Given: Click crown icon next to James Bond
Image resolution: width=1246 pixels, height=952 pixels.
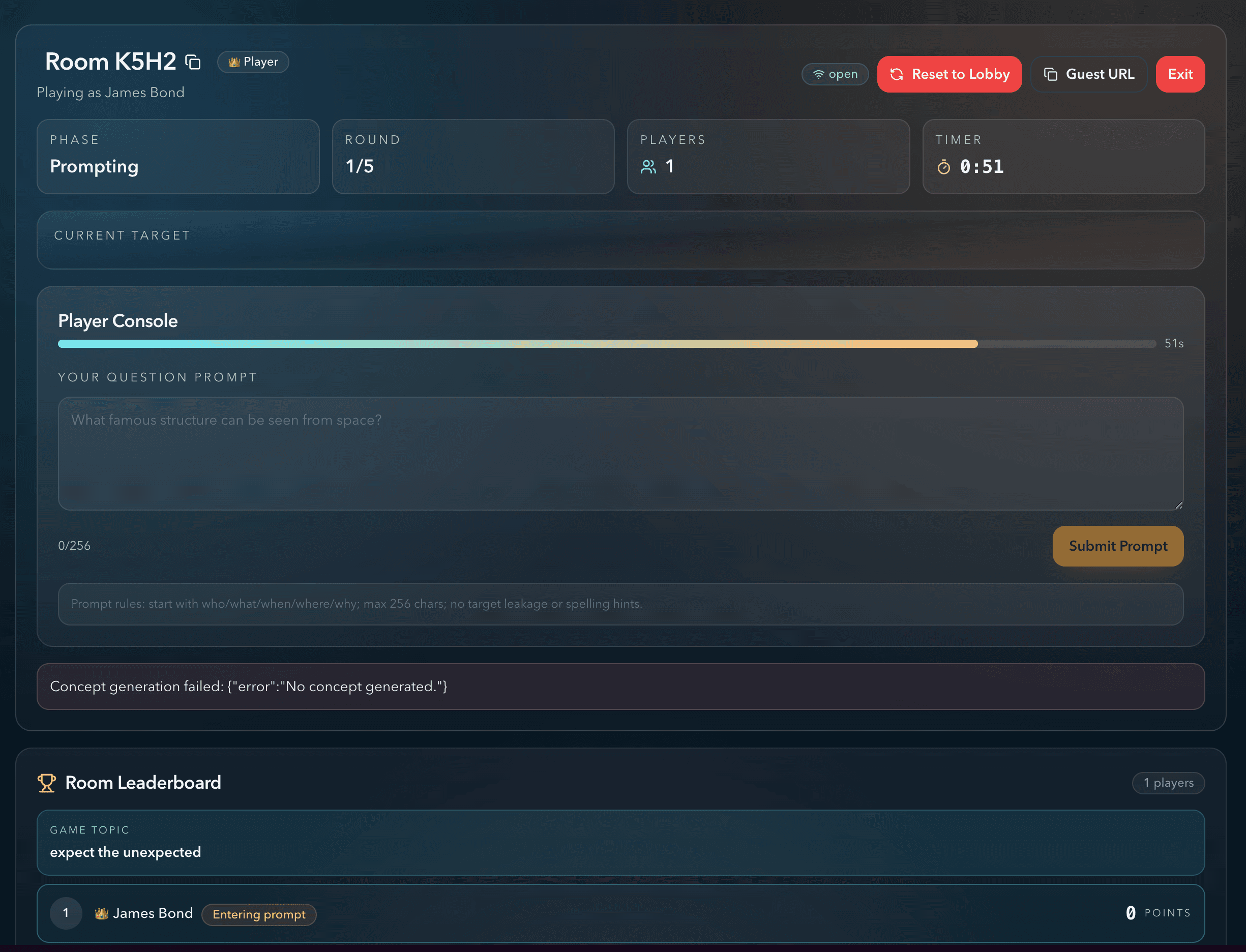Looking at the screenshot, I should 101,913.
